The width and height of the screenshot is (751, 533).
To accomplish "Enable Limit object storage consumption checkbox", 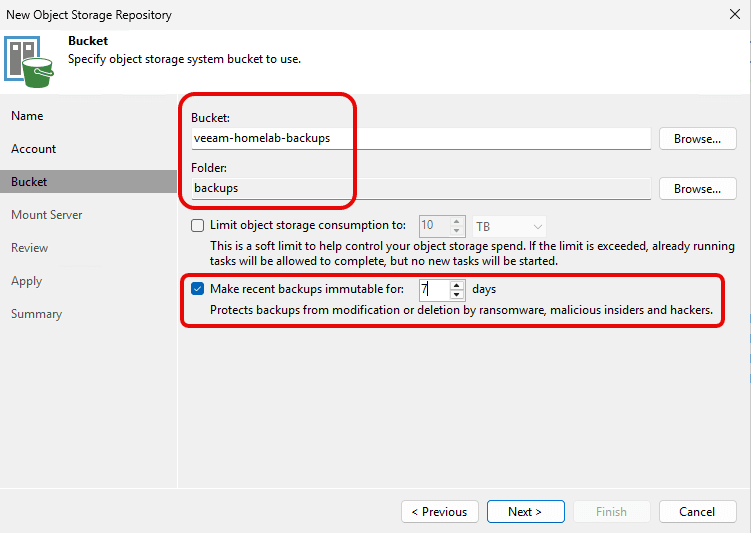I will 197,226.
